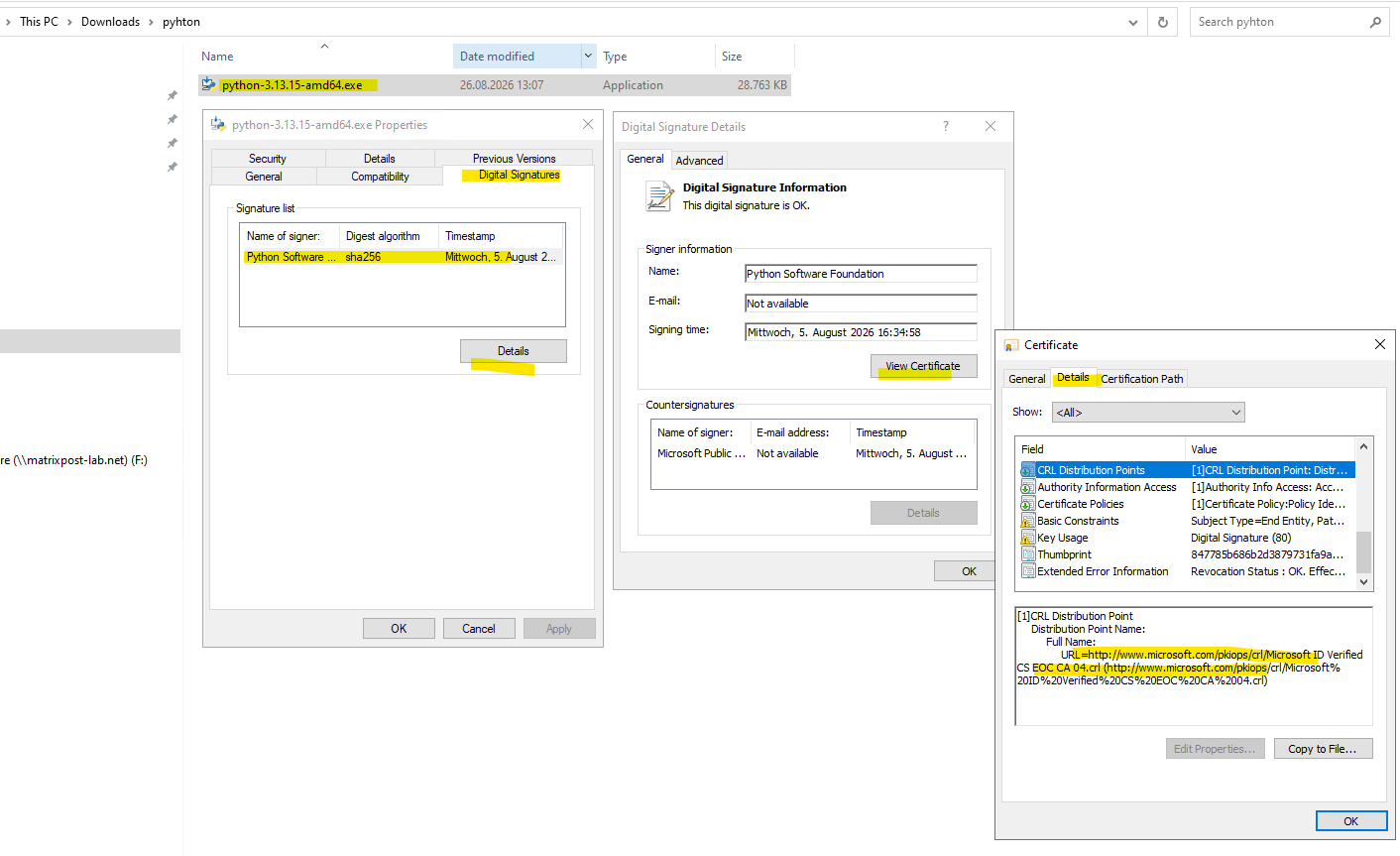Switch to the Security tab
The width and height of the screenshot is (1400, 856).
coord(268,159)
